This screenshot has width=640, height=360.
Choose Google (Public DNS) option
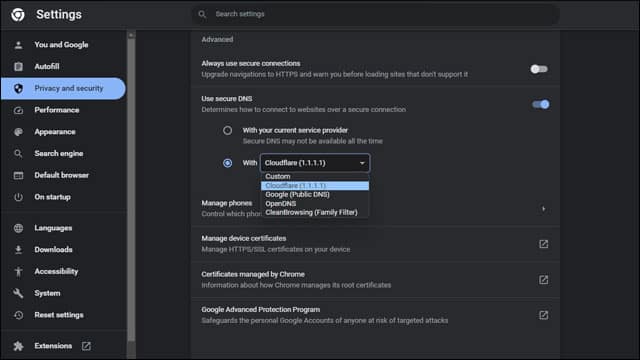coord(315,195)
